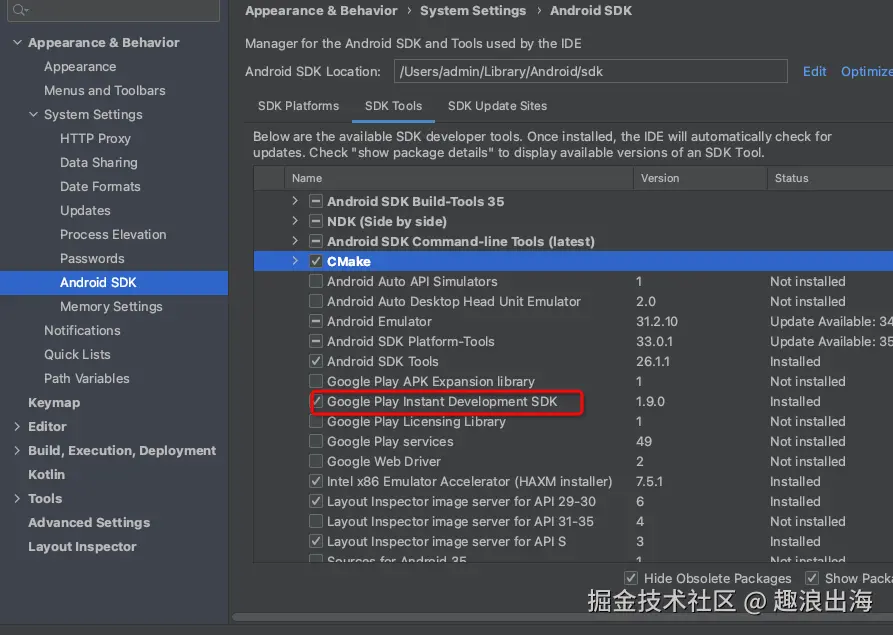This screenshot has height=635, width=893.
Task: Expand the Editor settings group
Action: 17,426
